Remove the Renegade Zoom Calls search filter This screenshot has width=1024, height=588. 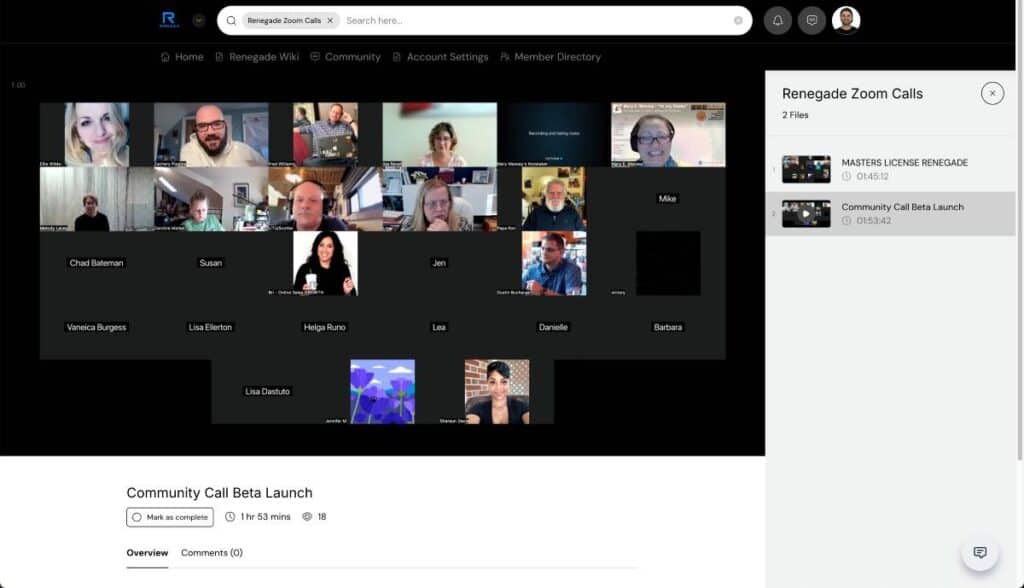pyautogui.click(x=330, y=21)
